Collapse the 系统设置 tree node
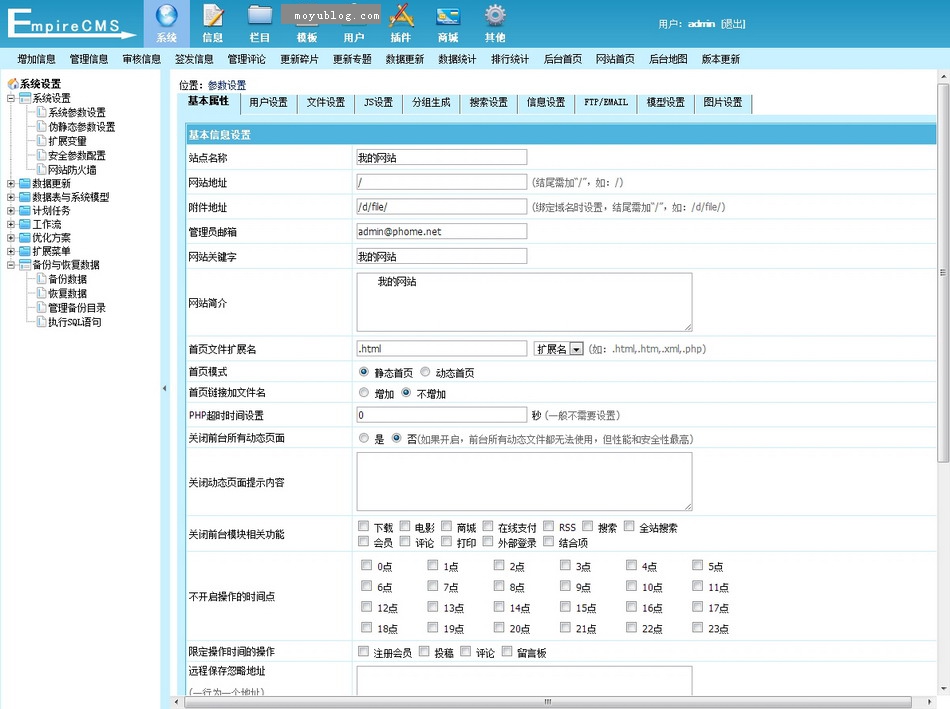 [x=10, y=98]
